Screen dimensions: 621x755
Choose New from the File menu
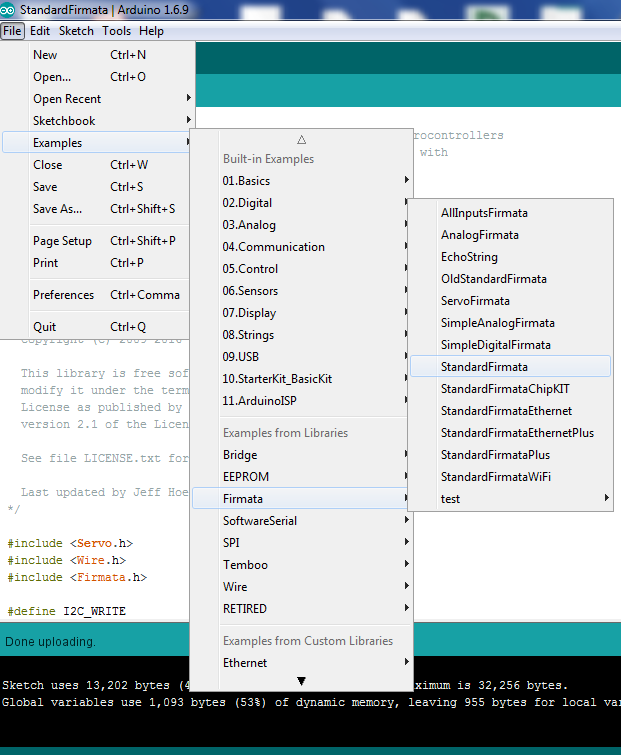[98, 55]
